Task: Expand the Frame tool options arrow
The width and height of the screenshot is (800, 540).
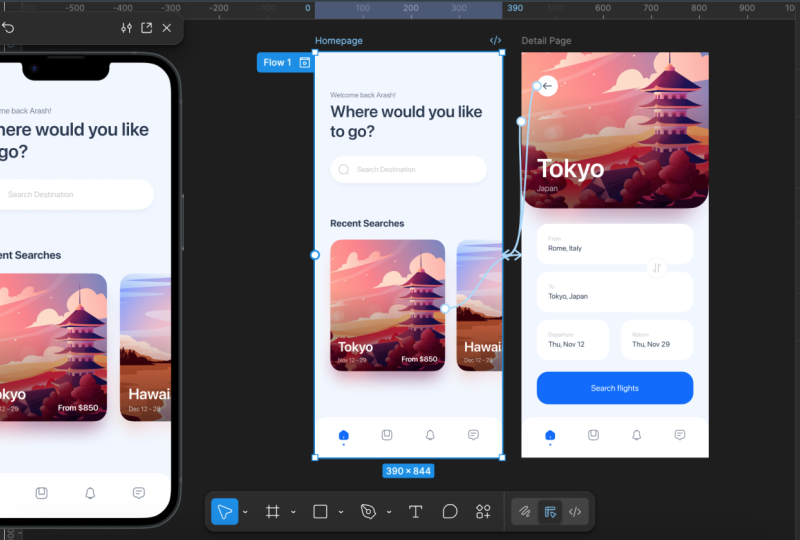Action: [x=293, y=512]
